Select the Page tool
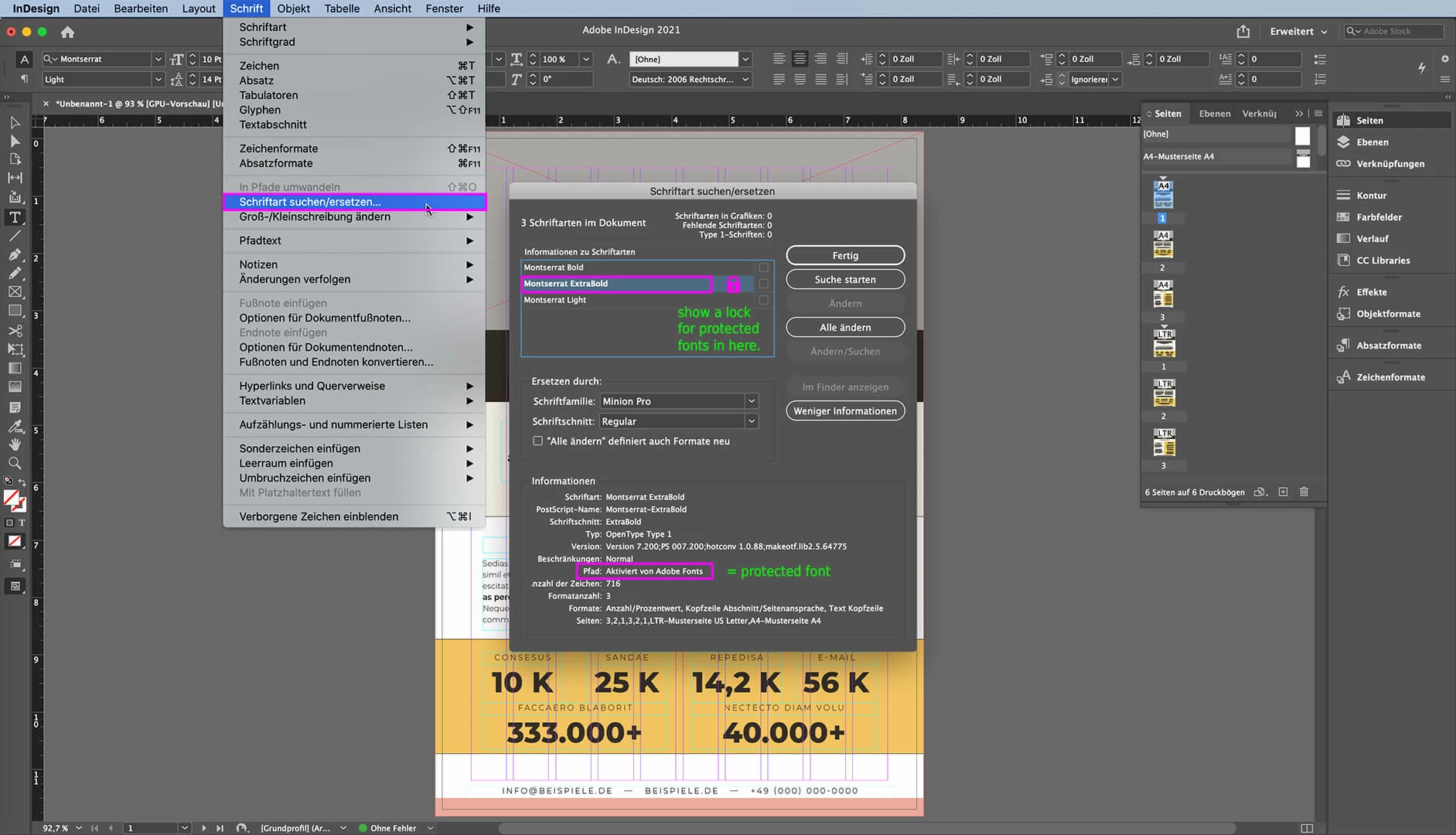 coord(15,159)
